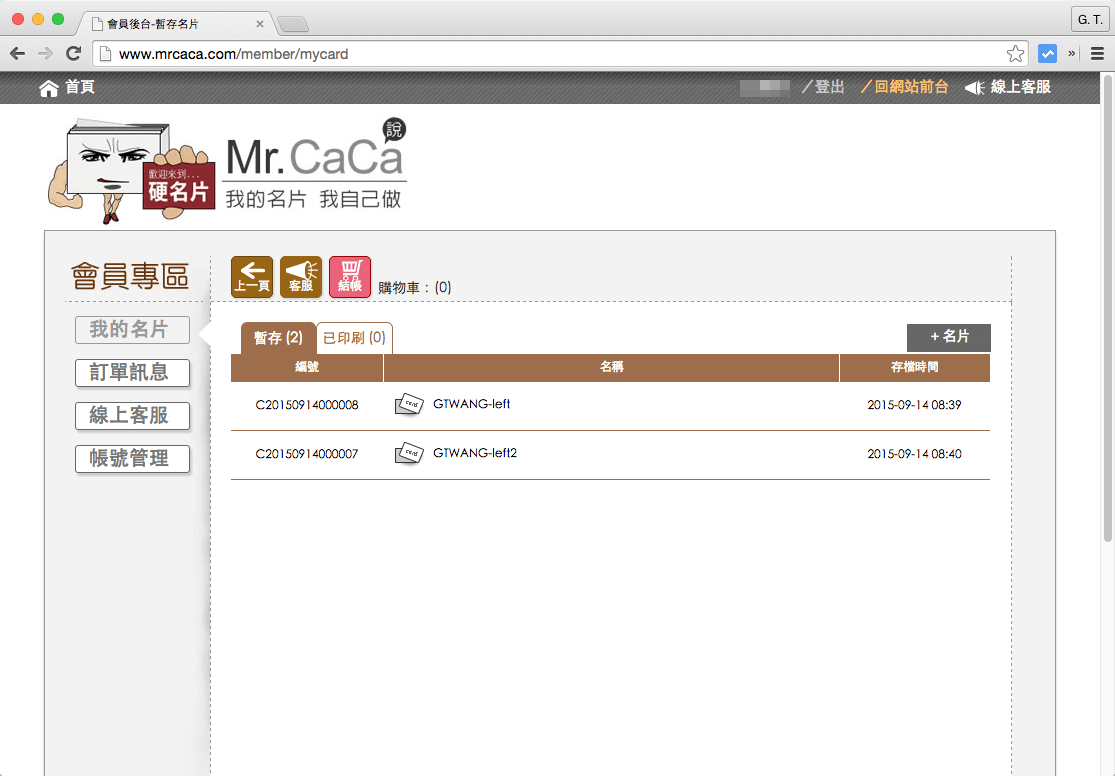
Task: Click the blue extension icon in toolbar
Action: [x=1047, y=54]
